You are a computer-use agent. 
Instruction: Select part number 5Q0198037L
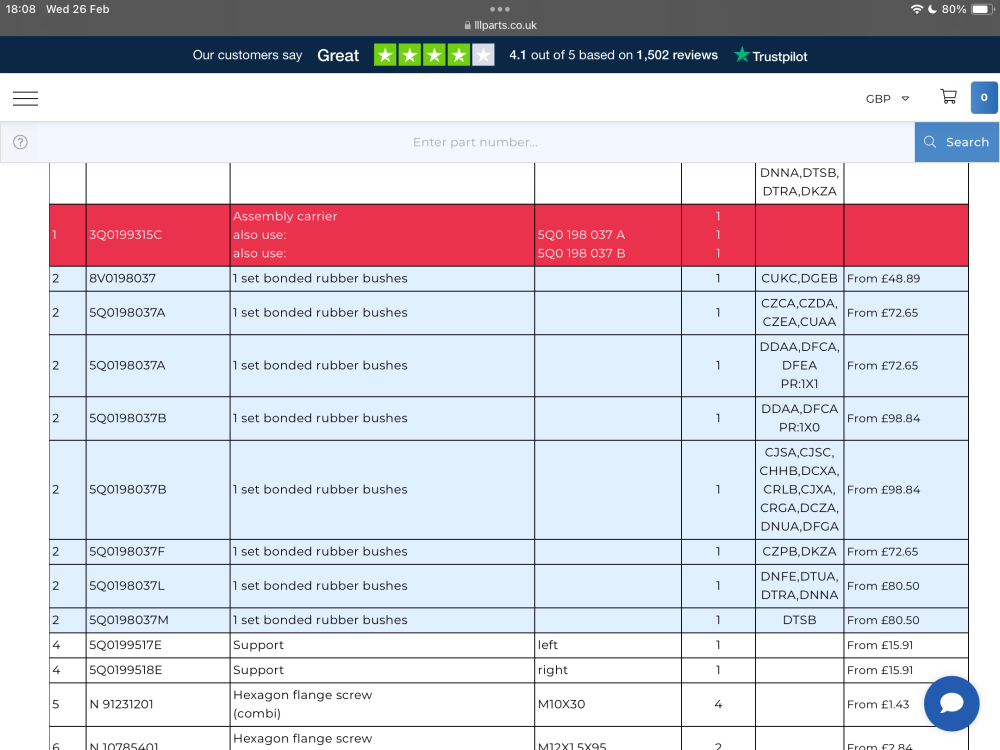pos(127,585)
